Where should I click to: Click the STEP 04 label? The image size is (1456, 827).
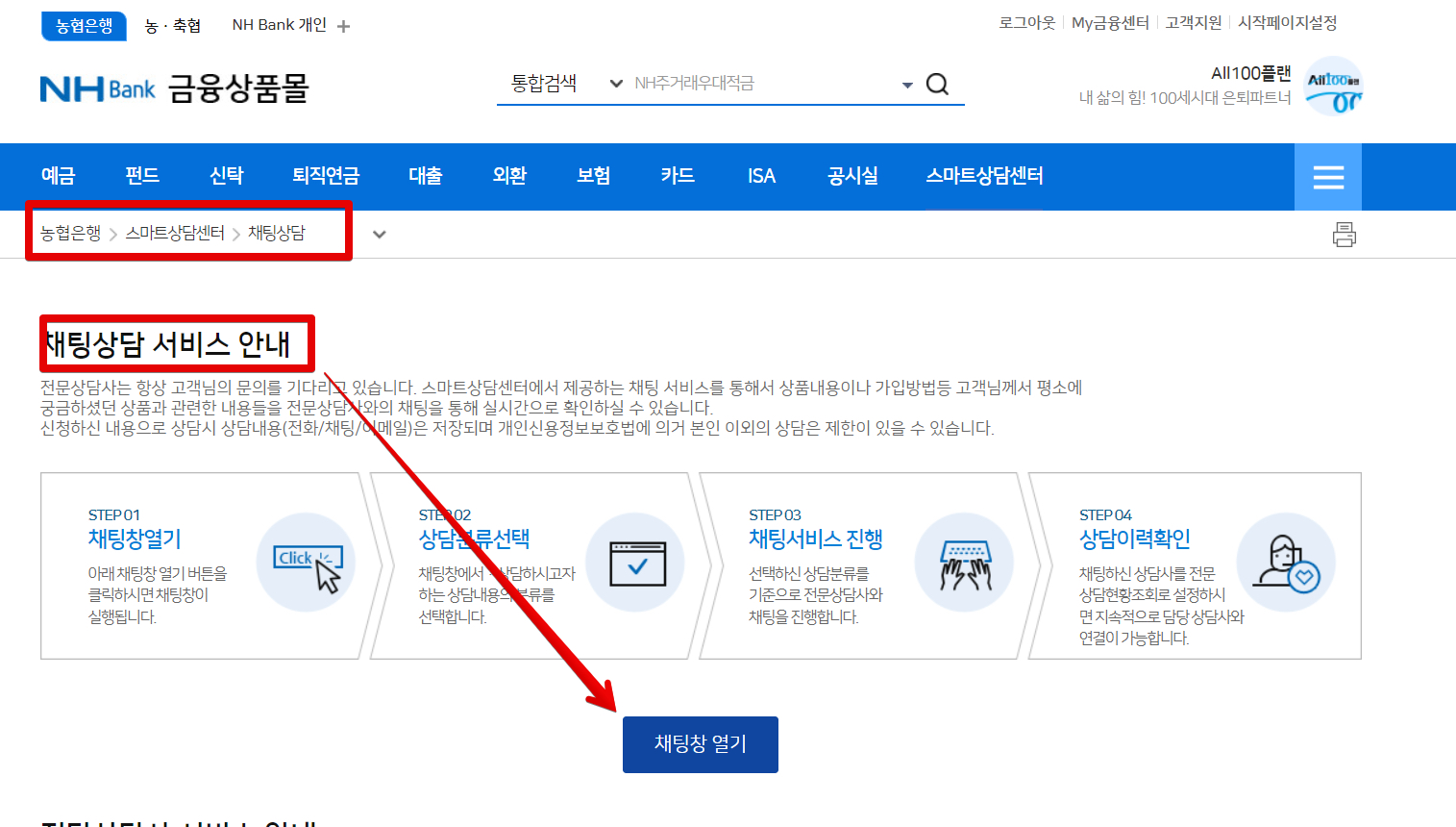point(1105,515)
